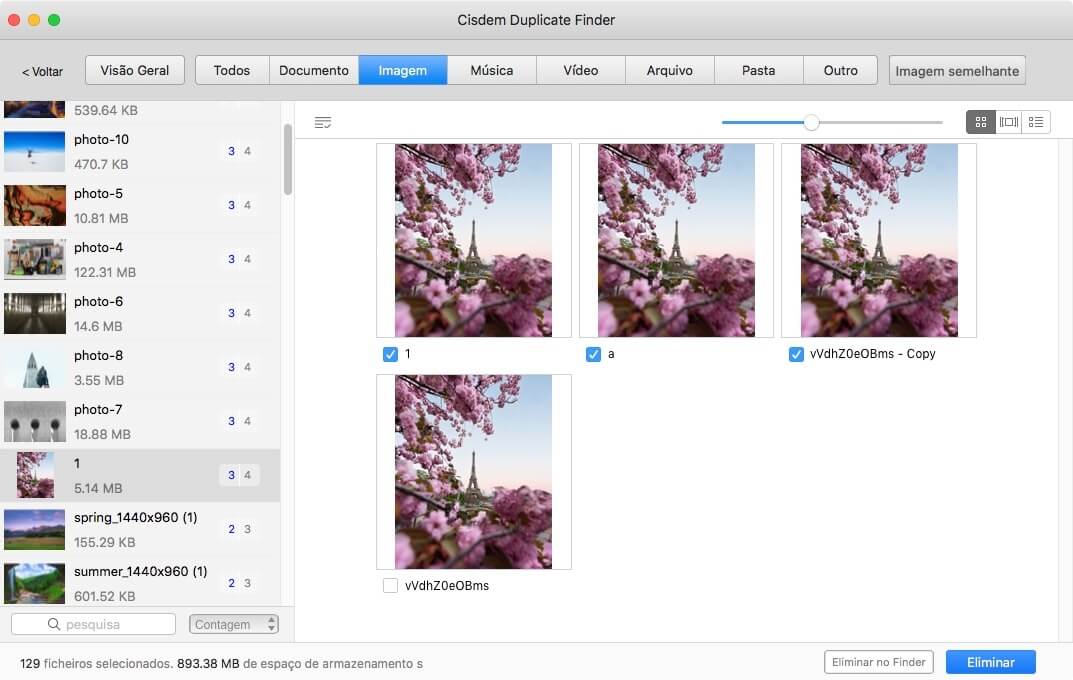This screenshot has height=680, width=1073.
Task: Open the auto-select rules icon
Action: point(322,122)
